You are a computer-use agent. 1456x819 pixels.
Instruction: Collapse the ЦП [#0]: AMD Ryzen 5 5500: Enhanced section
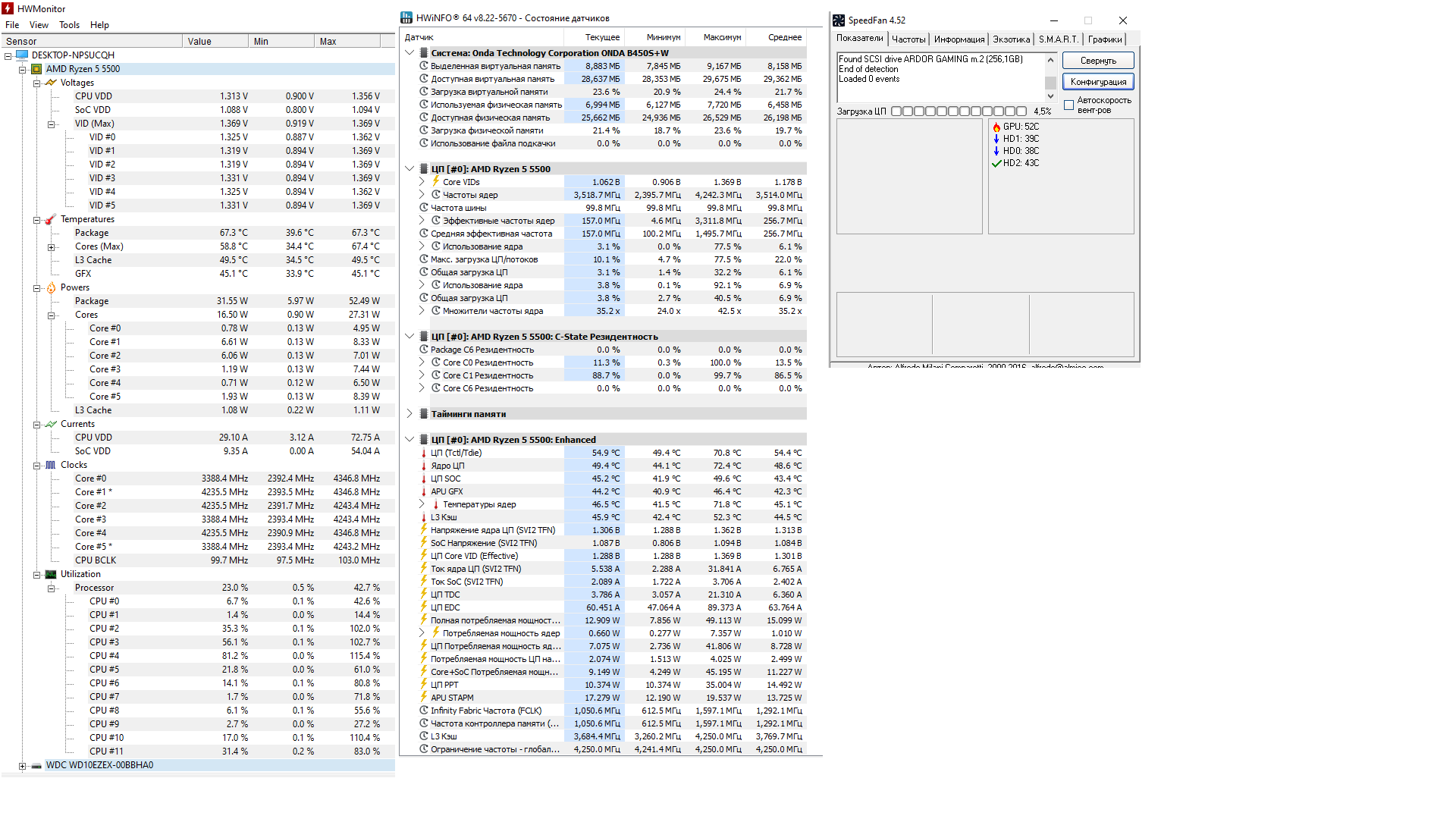coord(409,440)
